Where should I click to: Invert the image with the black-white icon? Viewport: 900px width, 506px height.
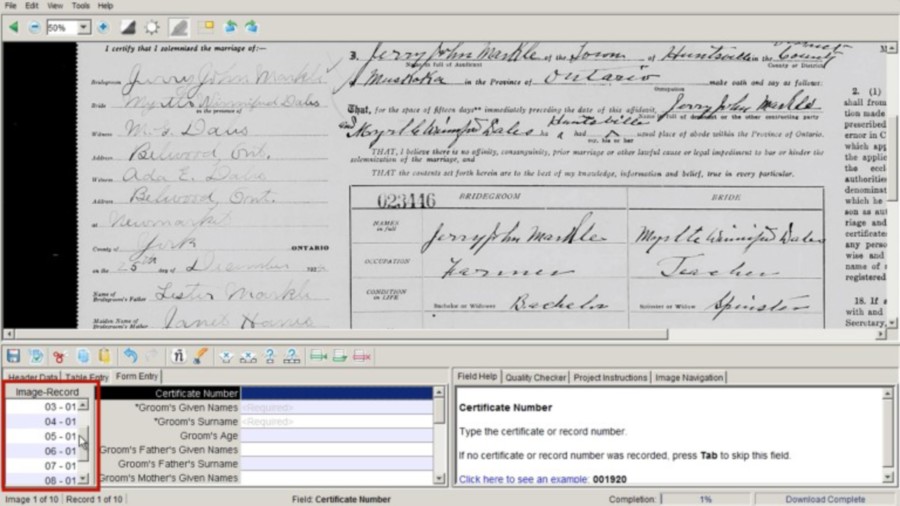point(128,27)
